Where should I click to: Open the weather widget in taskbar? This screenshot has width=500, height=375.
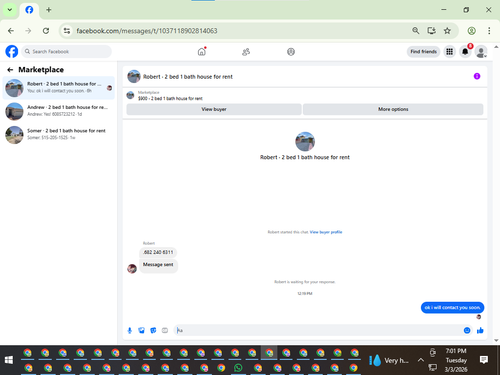tap(389, 360)
